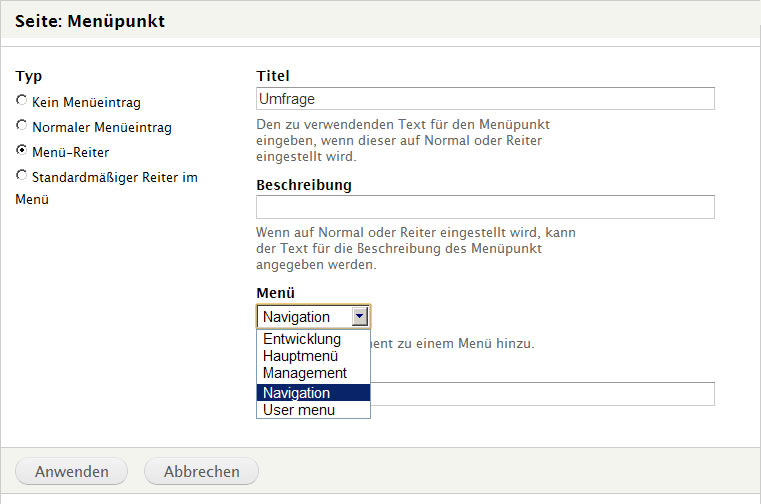Select the 'Kein Menüeintrag' radio button
Screen dimensions: 761x504
(22, 101)
